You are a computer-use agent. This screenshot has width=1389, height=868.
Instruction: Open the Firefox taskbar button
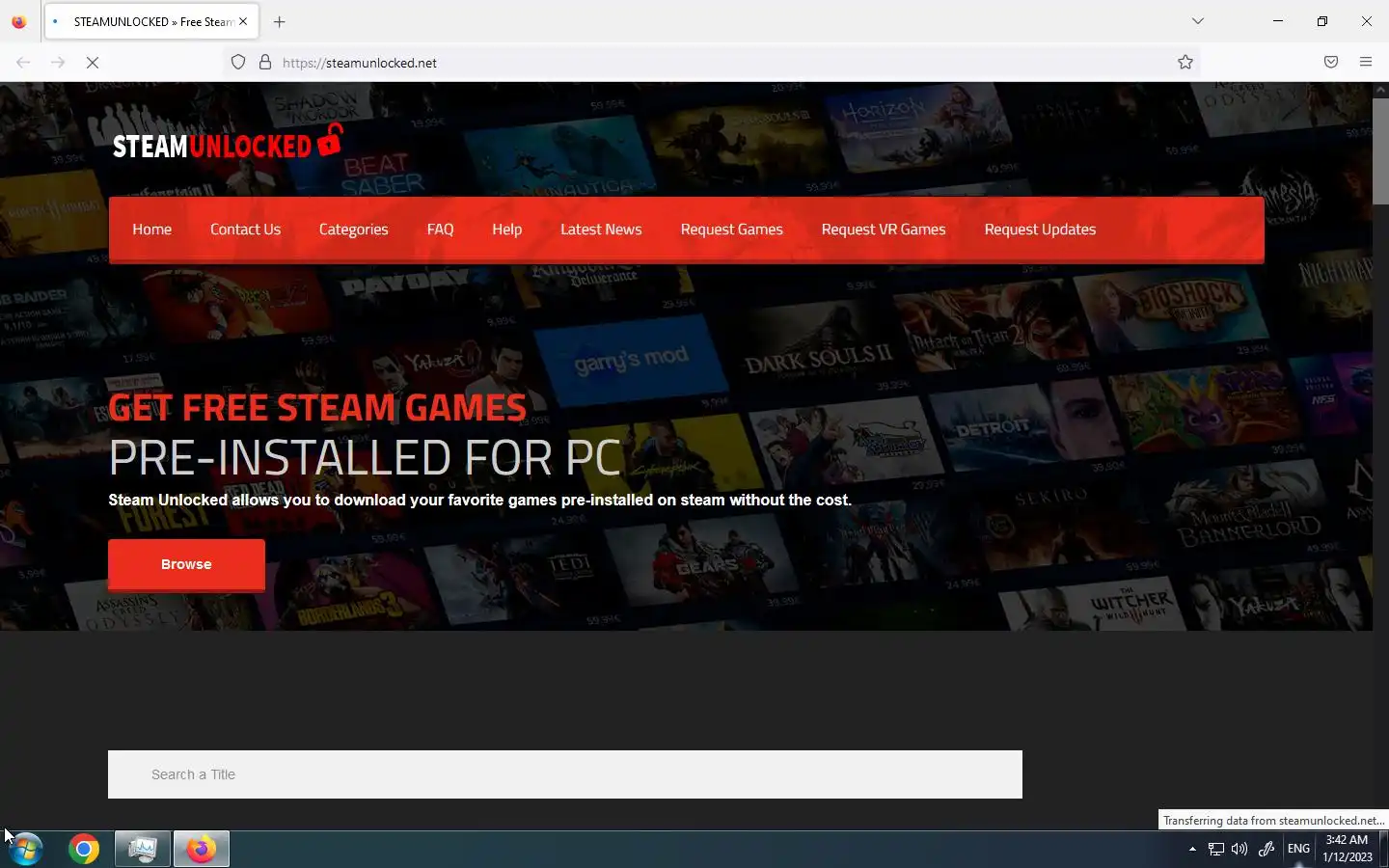(201, 850)
